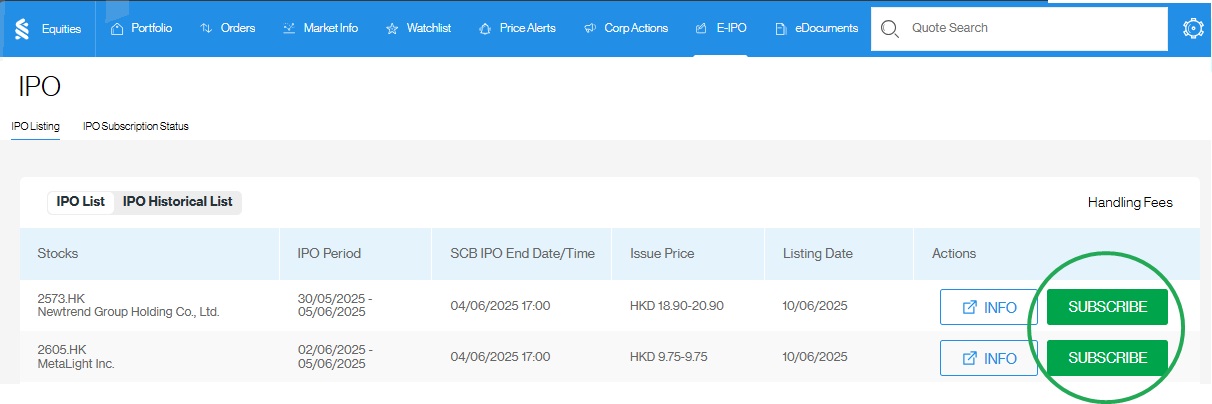Switch to IPO Subscription Status tab
Image resolution: width=1212 pixels, height=404 pixels.
[x=136, y=127]
